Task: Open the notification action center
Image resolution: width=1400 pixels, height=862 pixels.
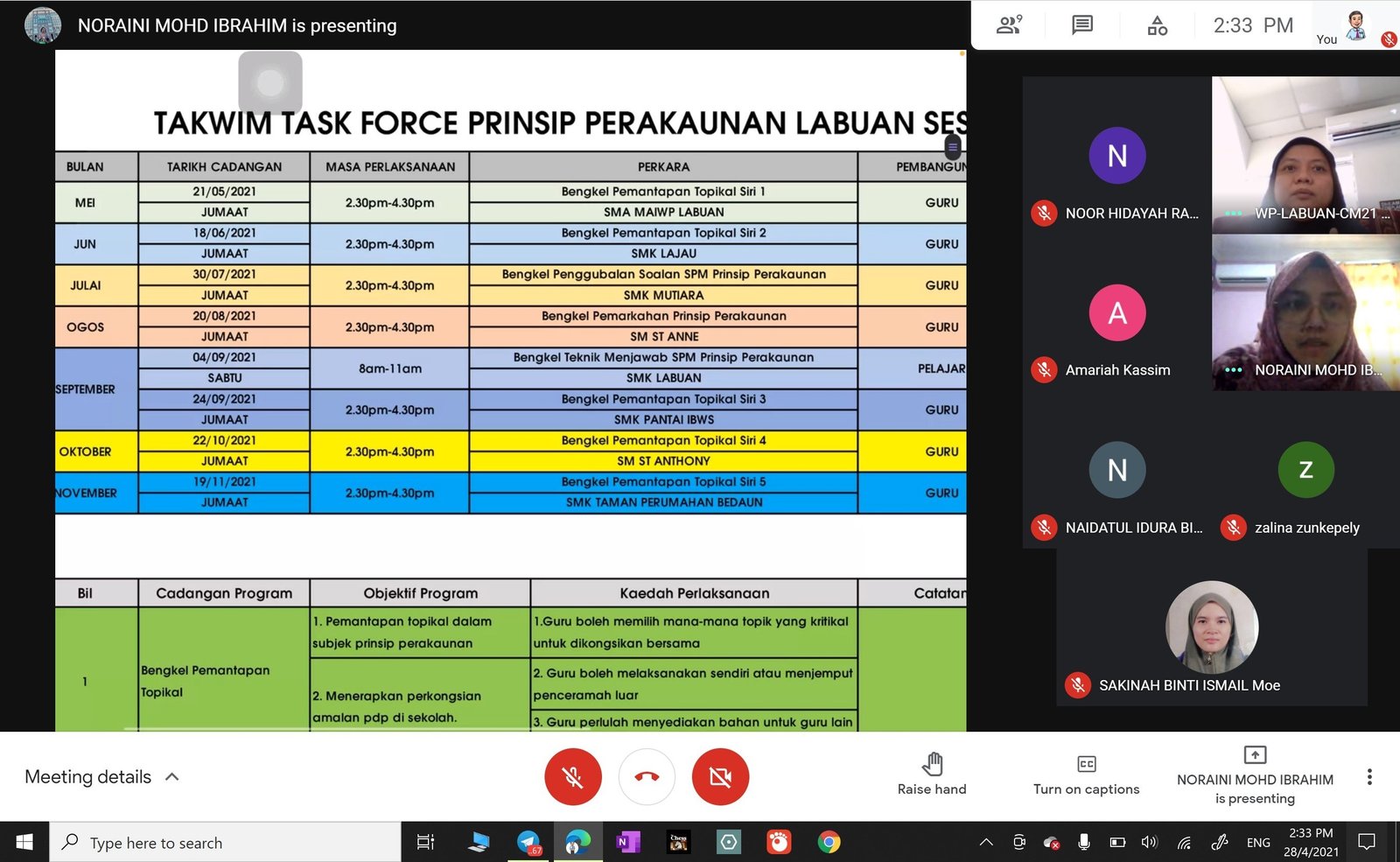Action: point(1367,842)
